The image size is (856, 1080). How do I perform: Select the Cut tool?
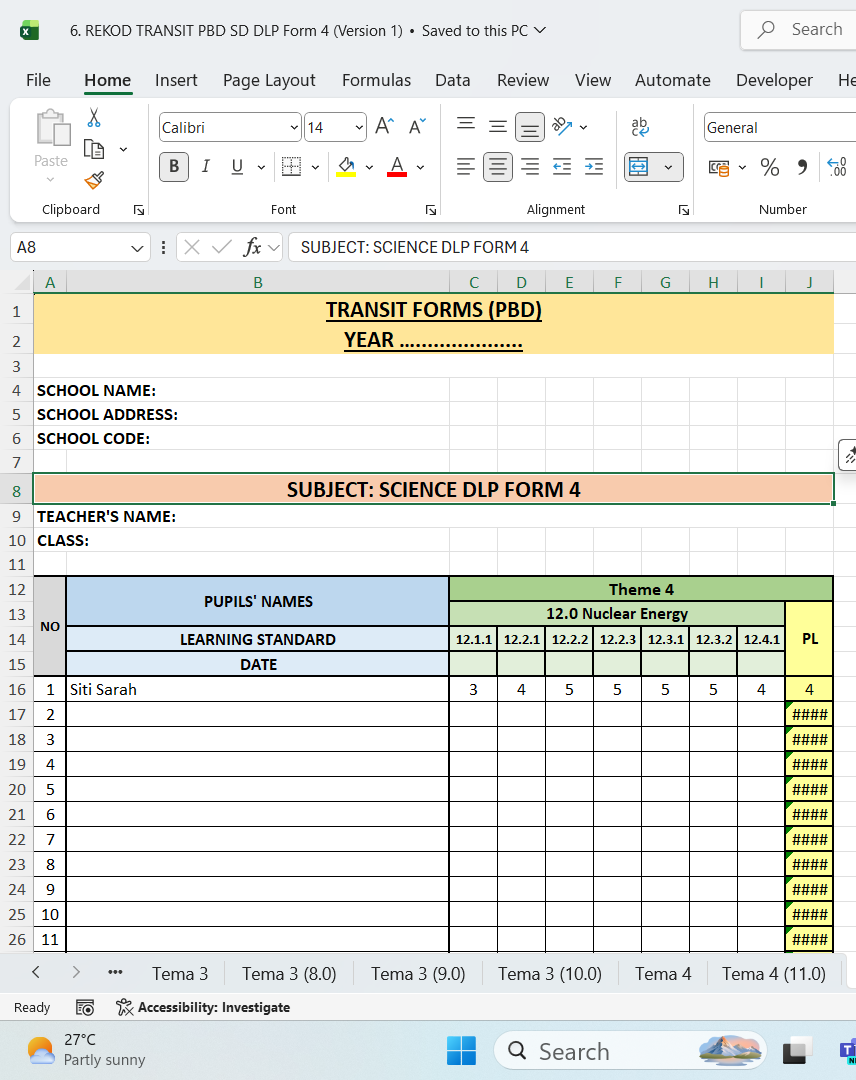93,117
